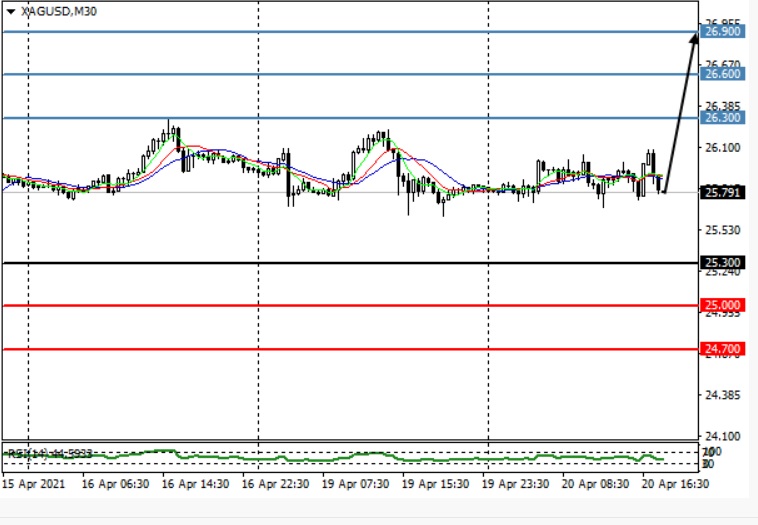This screenshot has width=758, height=525.
Task: Select the 26.900 price level tag
Action: pos(722,32)
